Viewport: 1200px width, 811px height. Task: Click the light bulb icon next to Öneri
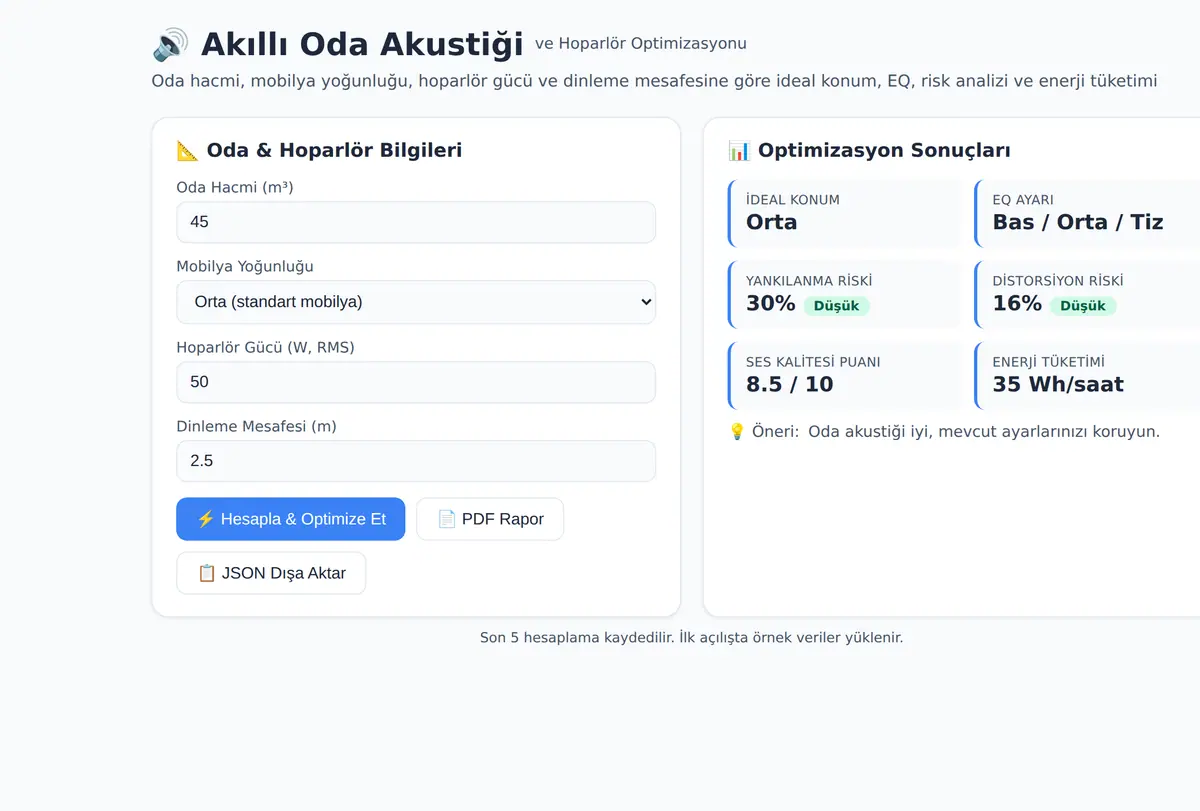(737, 432)
